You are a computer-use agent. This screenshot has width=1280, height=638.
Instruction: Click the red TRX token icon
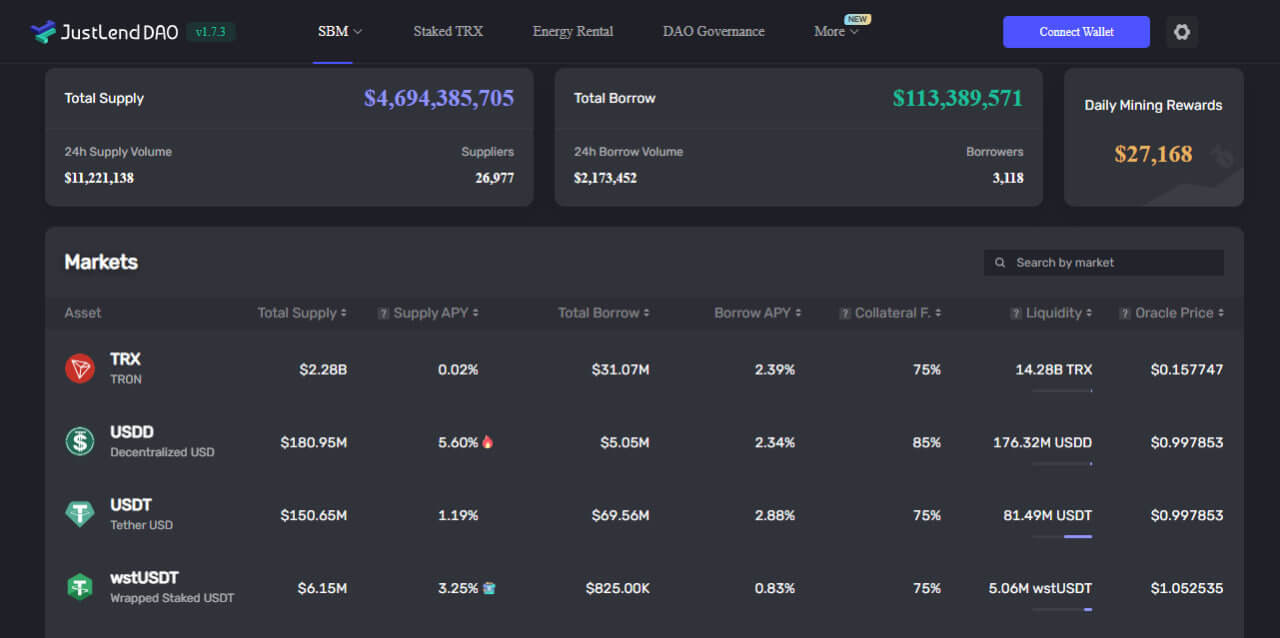(80, 369)
